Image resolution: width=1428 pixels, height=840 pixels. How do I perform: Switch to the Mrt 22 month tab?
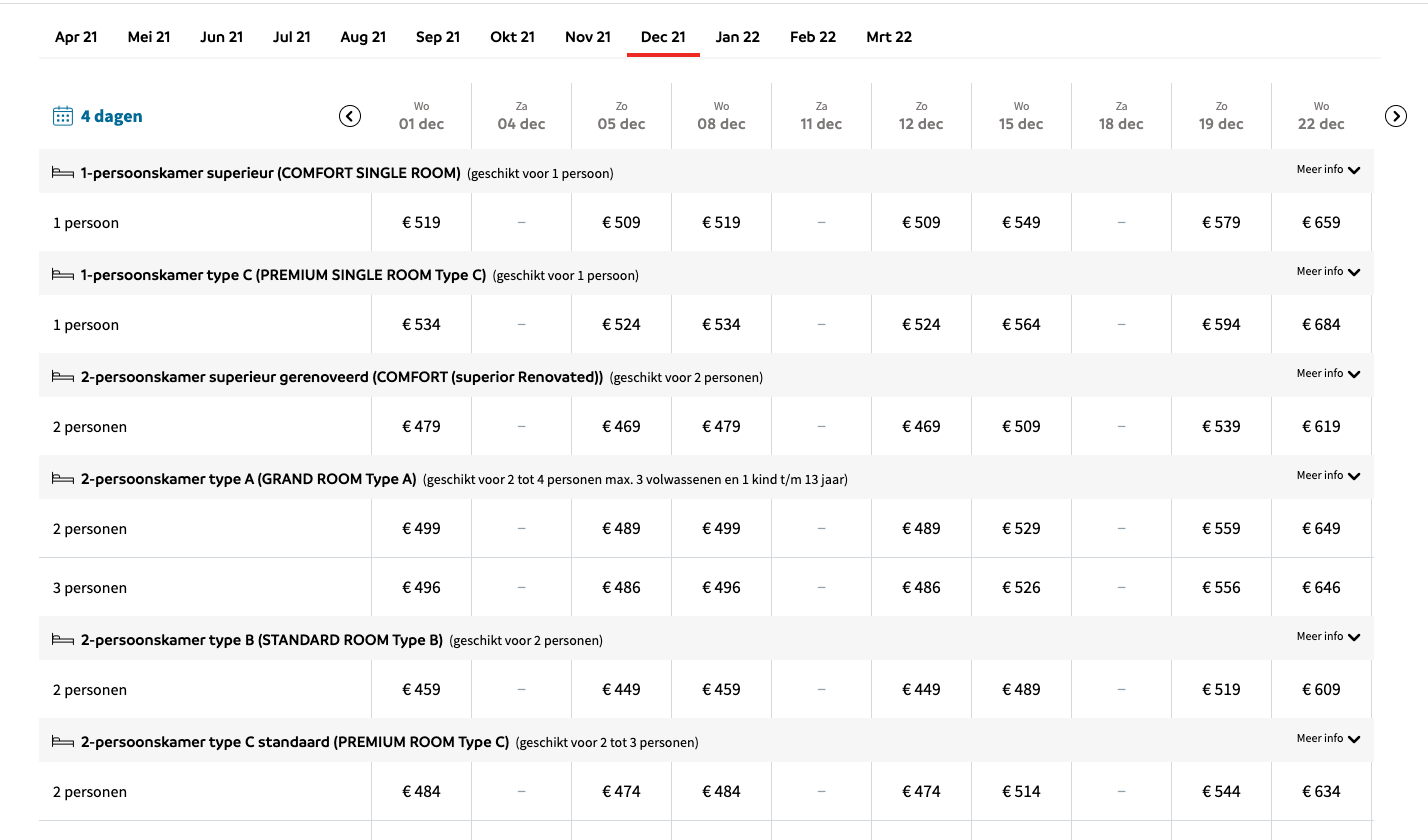pyautogui.click(x=889, y=37)
